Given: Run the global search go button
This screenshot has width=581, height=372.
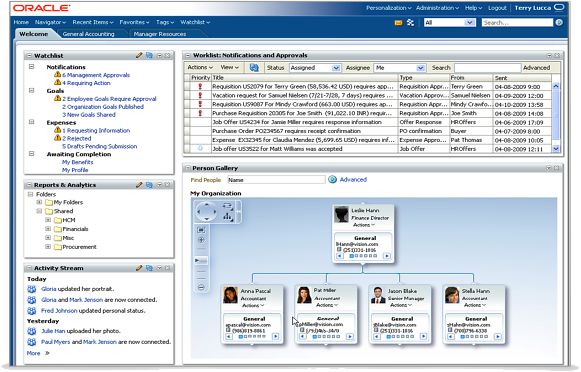Looking at the screenshot, I should click(x=559, y=23).
